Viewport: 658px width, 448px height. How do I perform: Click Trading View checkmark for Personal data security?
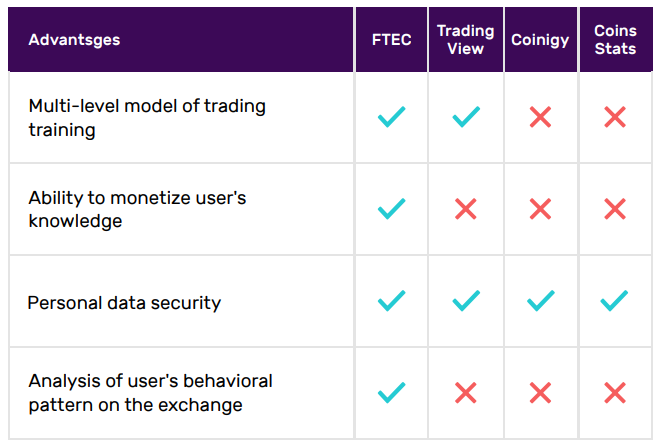(466, 300)
